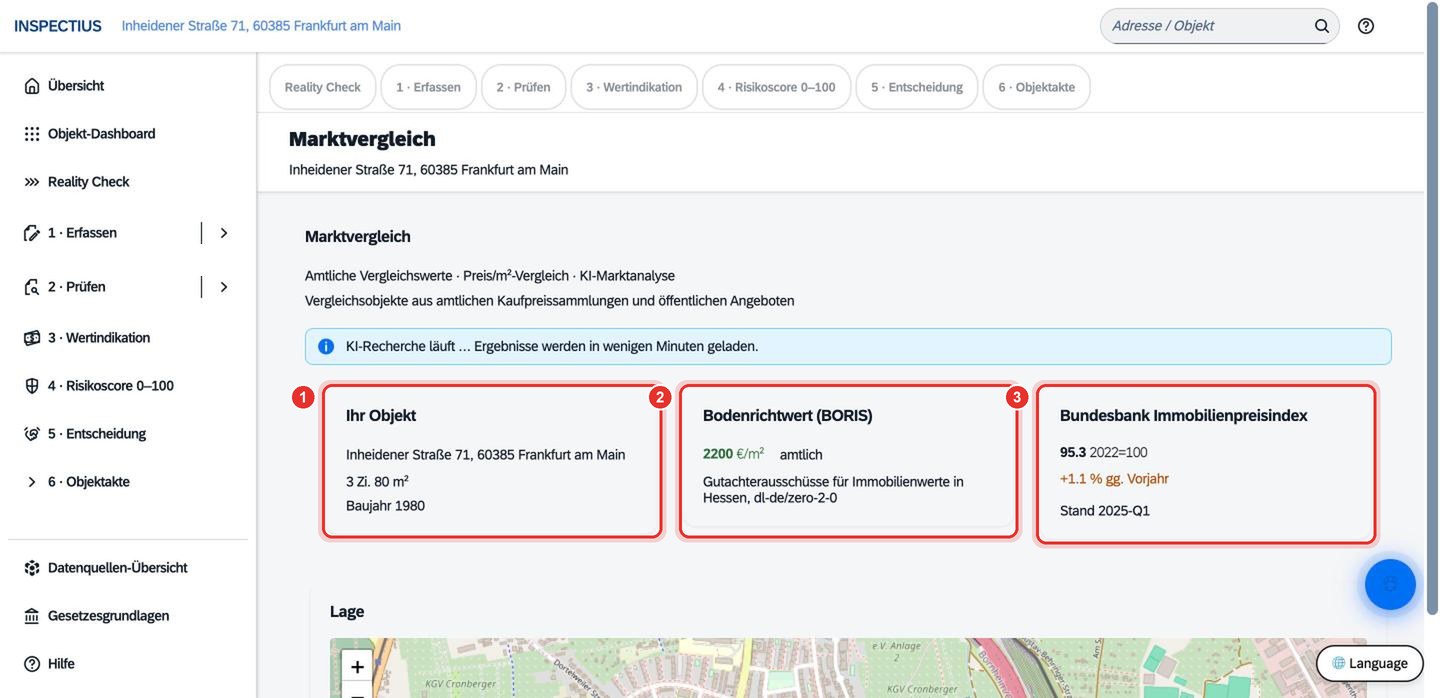Image resolution: width=1440 pixels, height=698 pixels.
Task: Click the Bundesbank Immobilienpreisindex heading
Action: 1184,416
